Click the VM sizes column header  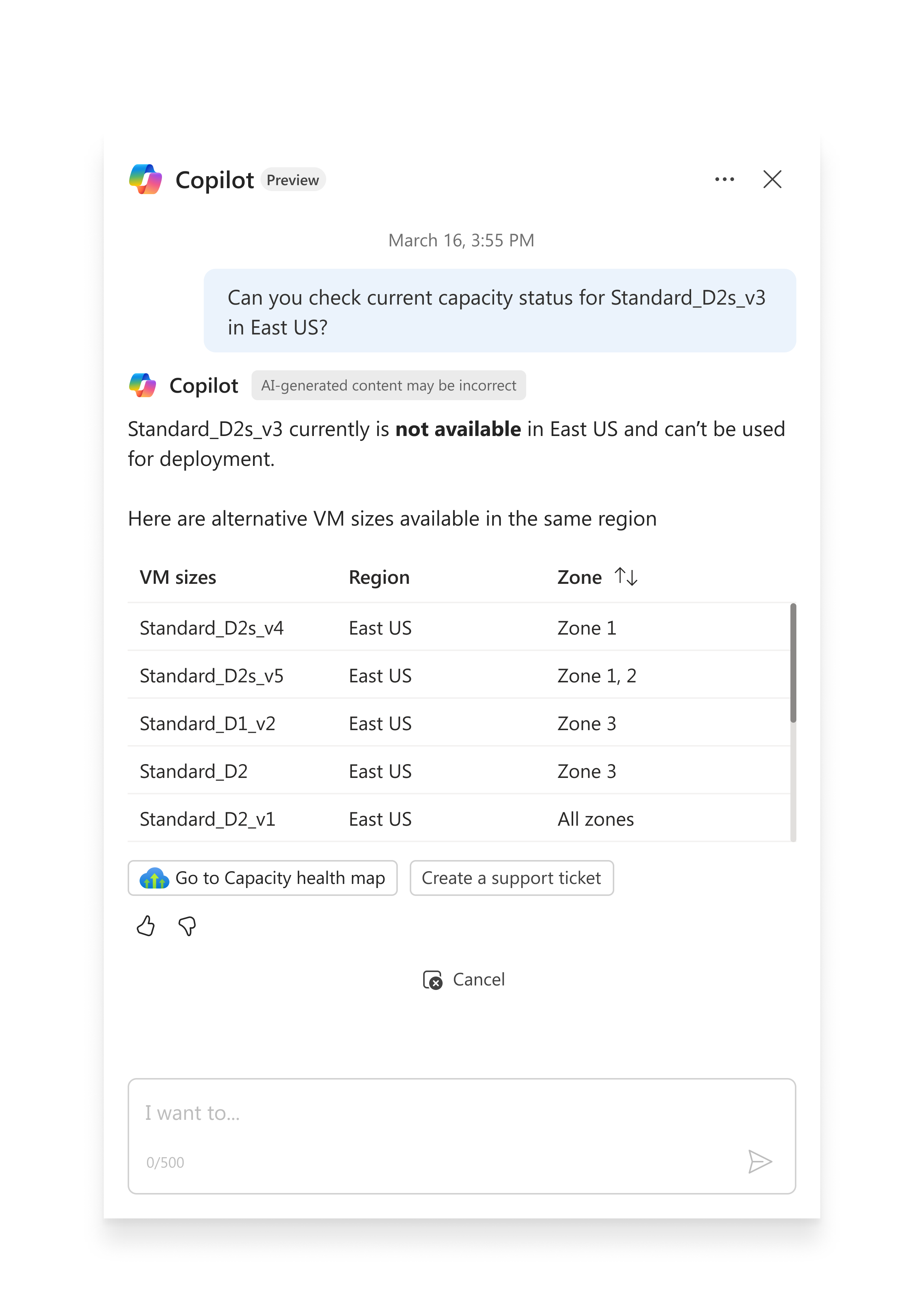click(x=178, y=577)
